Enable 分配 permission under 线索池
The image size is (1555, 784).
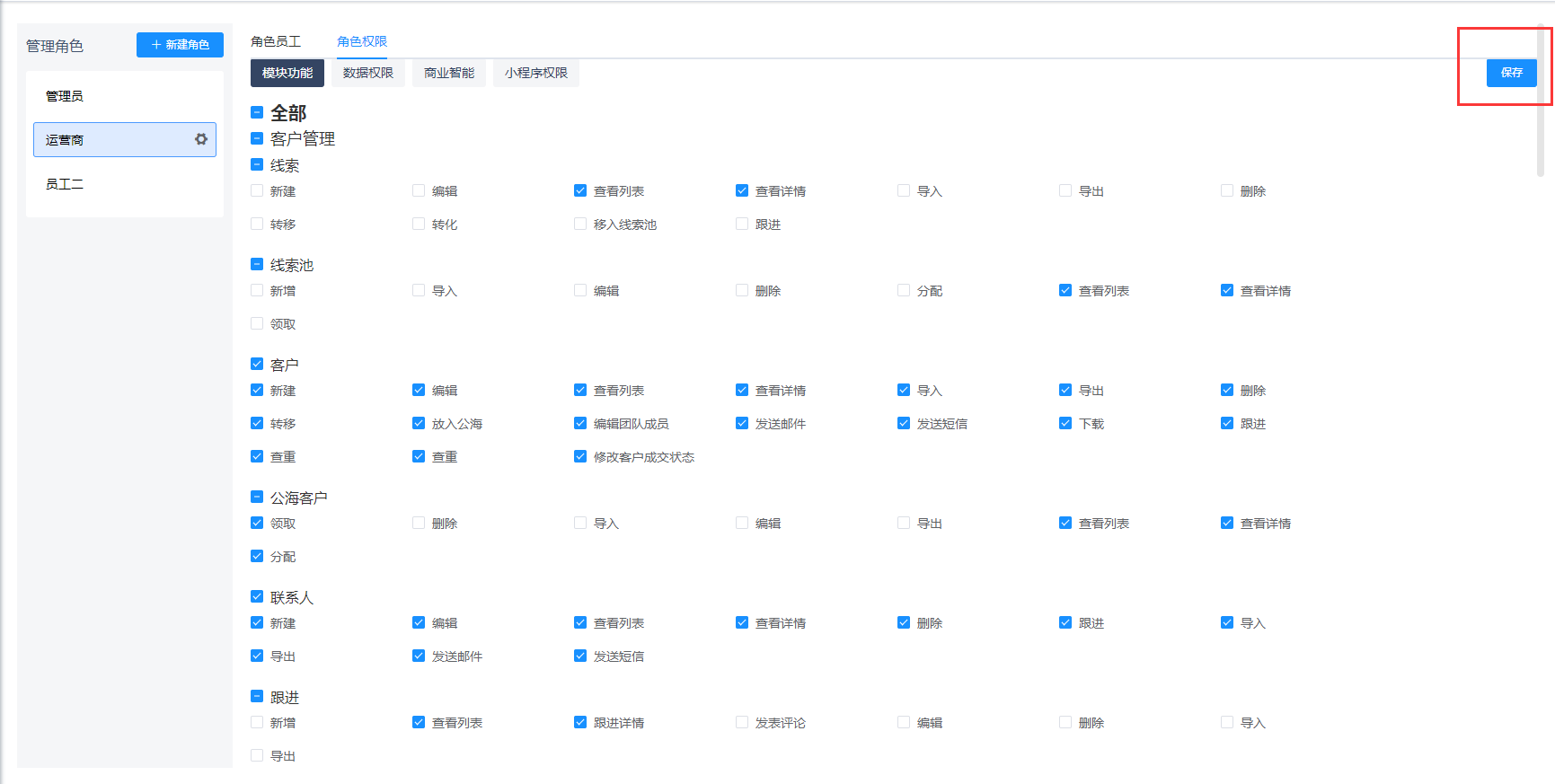pos(904,291)
